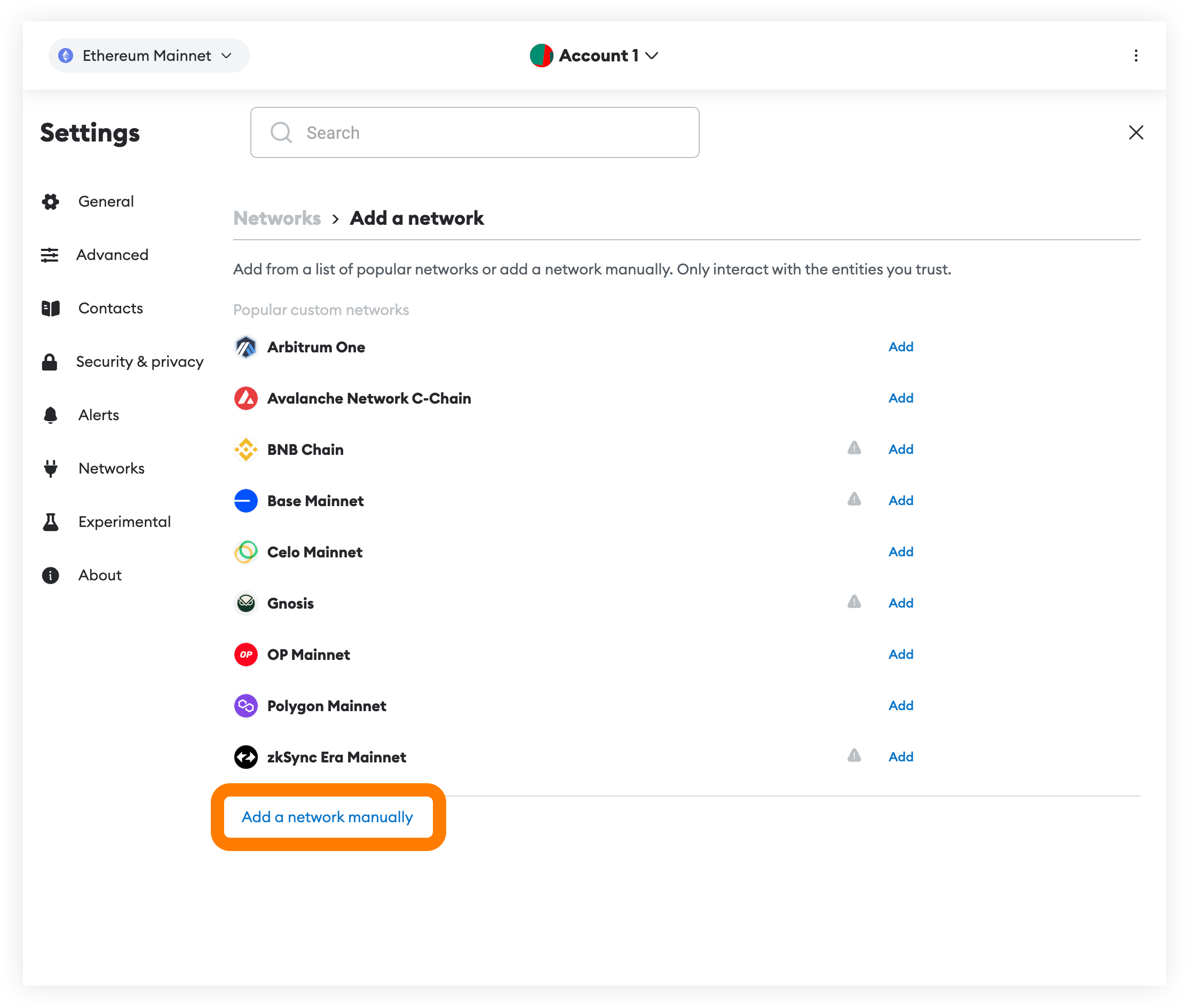Click the Security & privacy lock icon
Screen dimensions: 1187x1008
coord(50,361)
